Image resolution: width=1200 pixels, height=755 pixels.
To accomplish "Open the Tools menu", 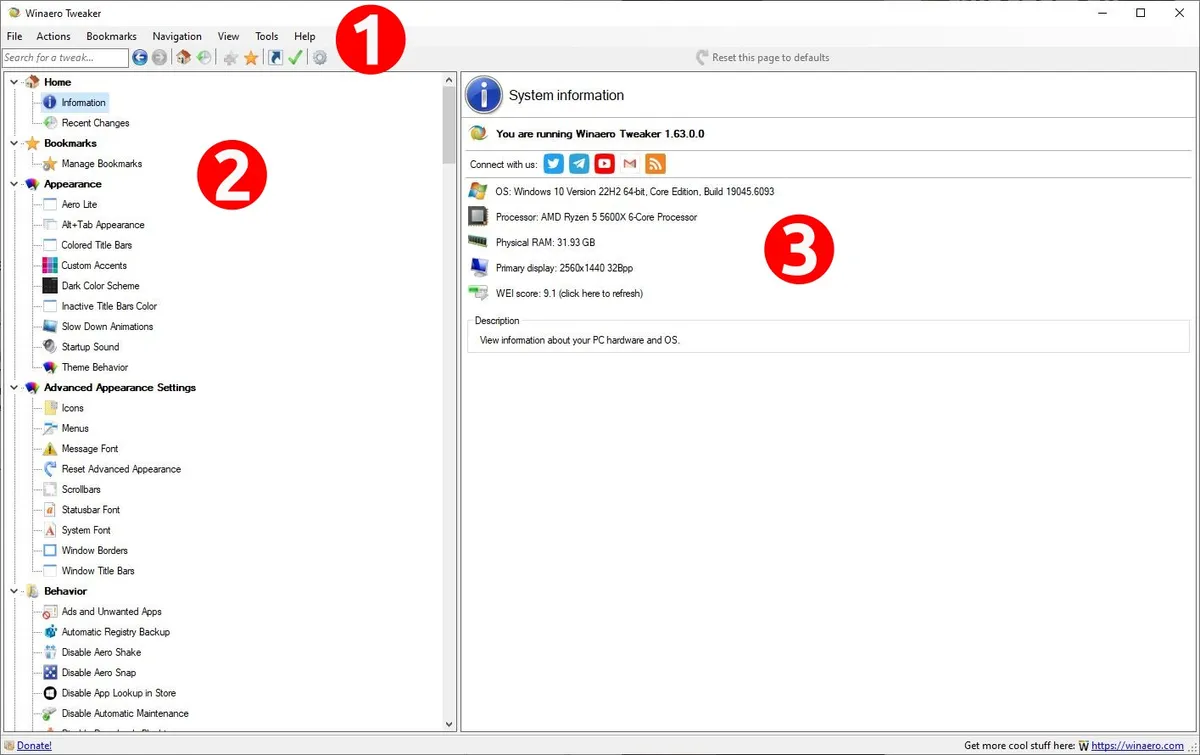I will pos(266,36).
